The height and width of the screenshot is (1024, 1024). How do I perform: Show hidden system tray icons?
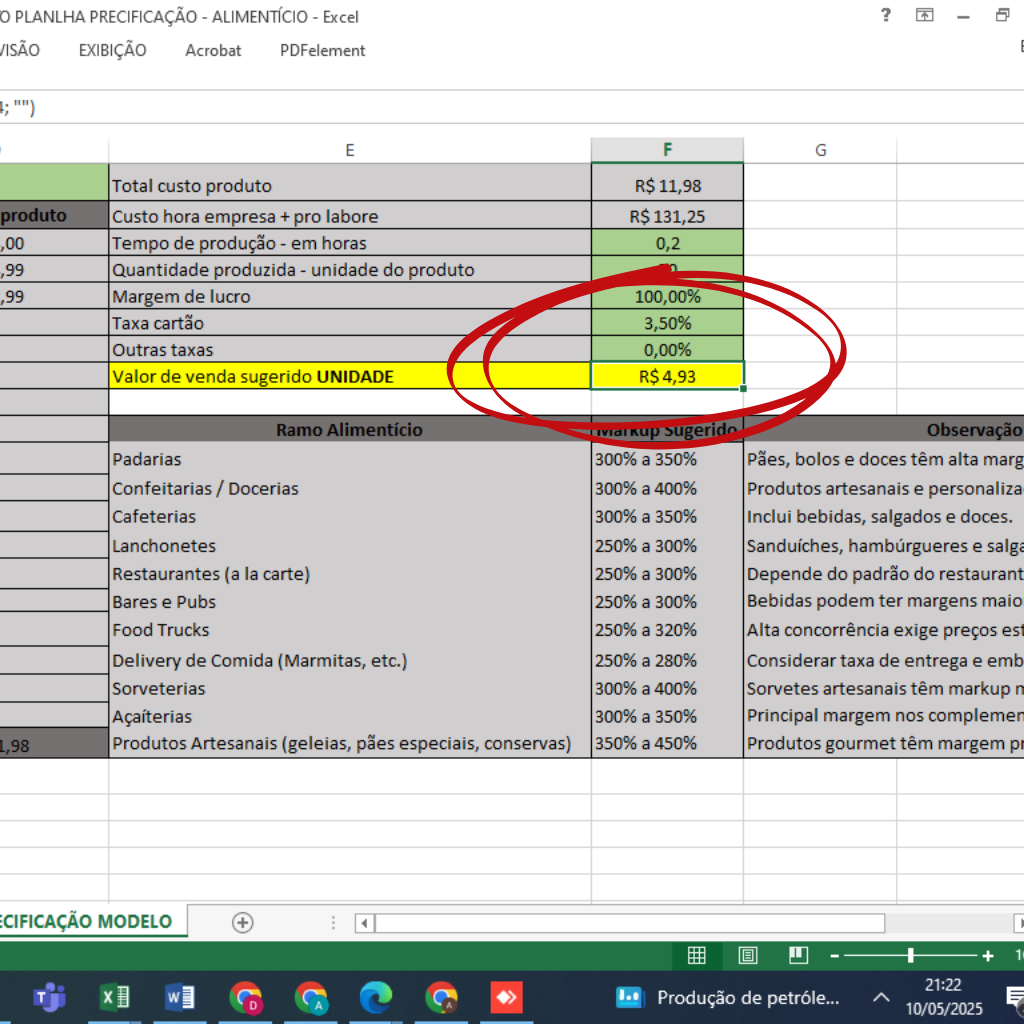pyautogui.click(x=881, y=997)
